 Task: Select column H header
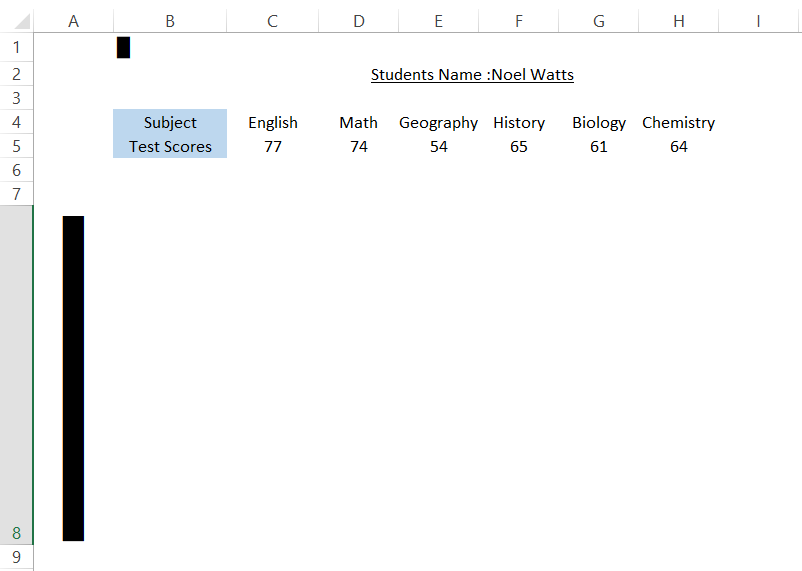[x=678, y=21]
